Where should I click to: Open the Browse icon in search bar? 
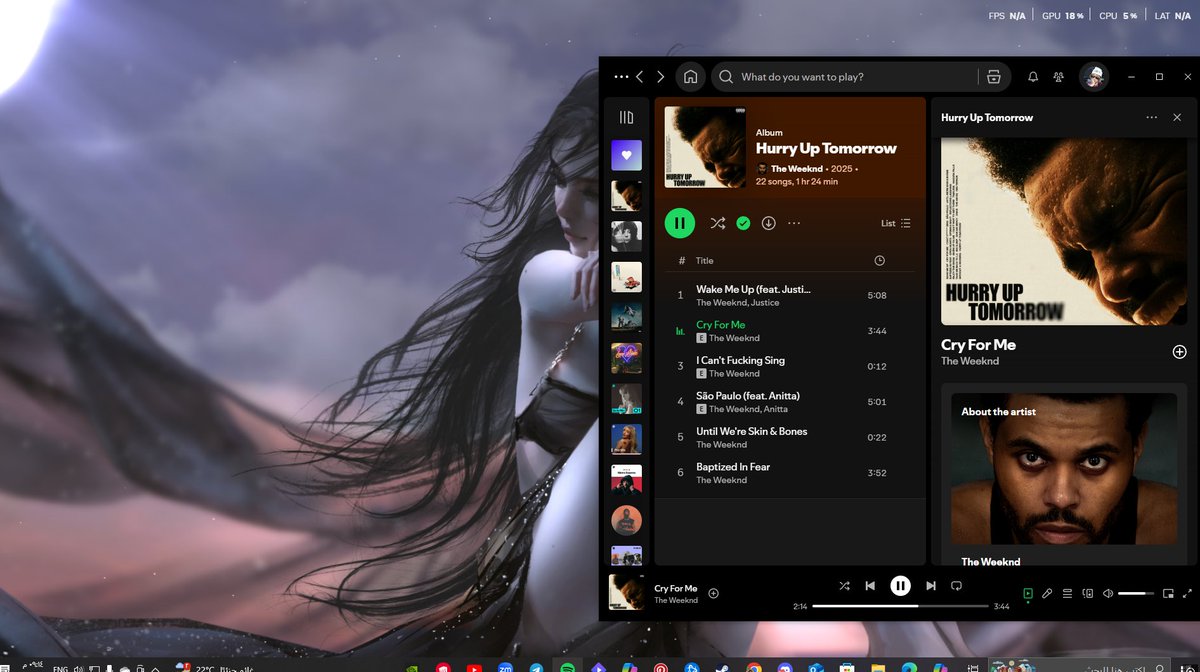[x=993, y=77]
